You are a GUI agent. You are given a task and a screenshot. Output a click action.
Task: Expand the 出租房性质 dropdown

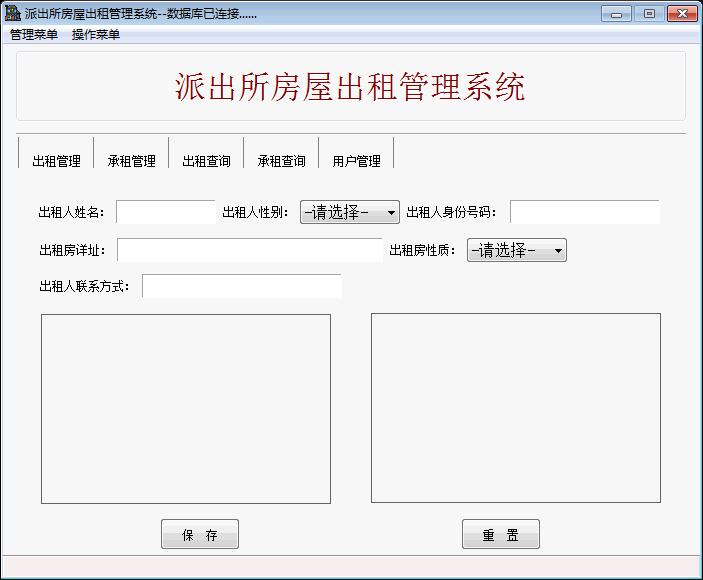[x=517, y=250]
